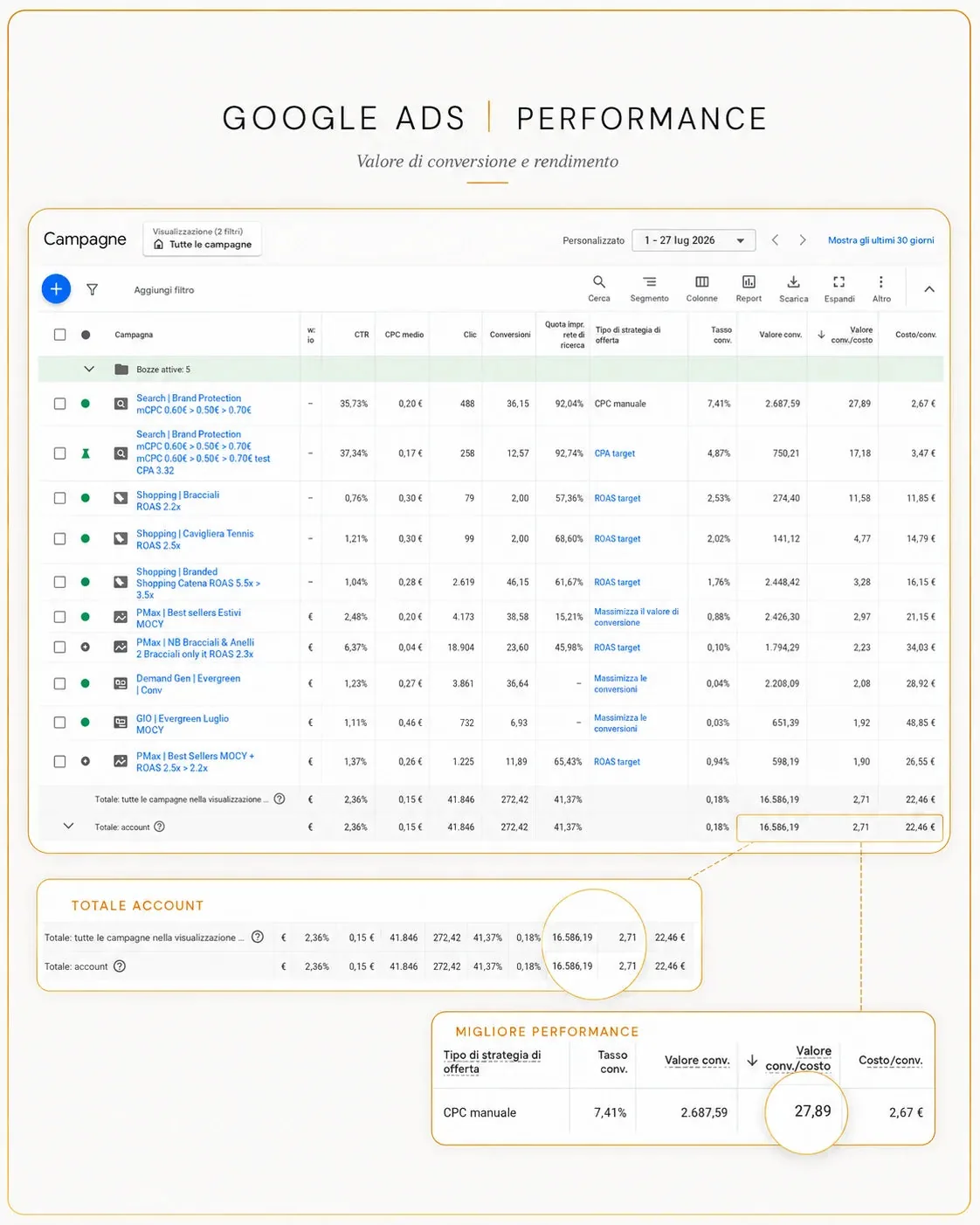
Task: Click Aggiungi filtro field
Action: 164,290
